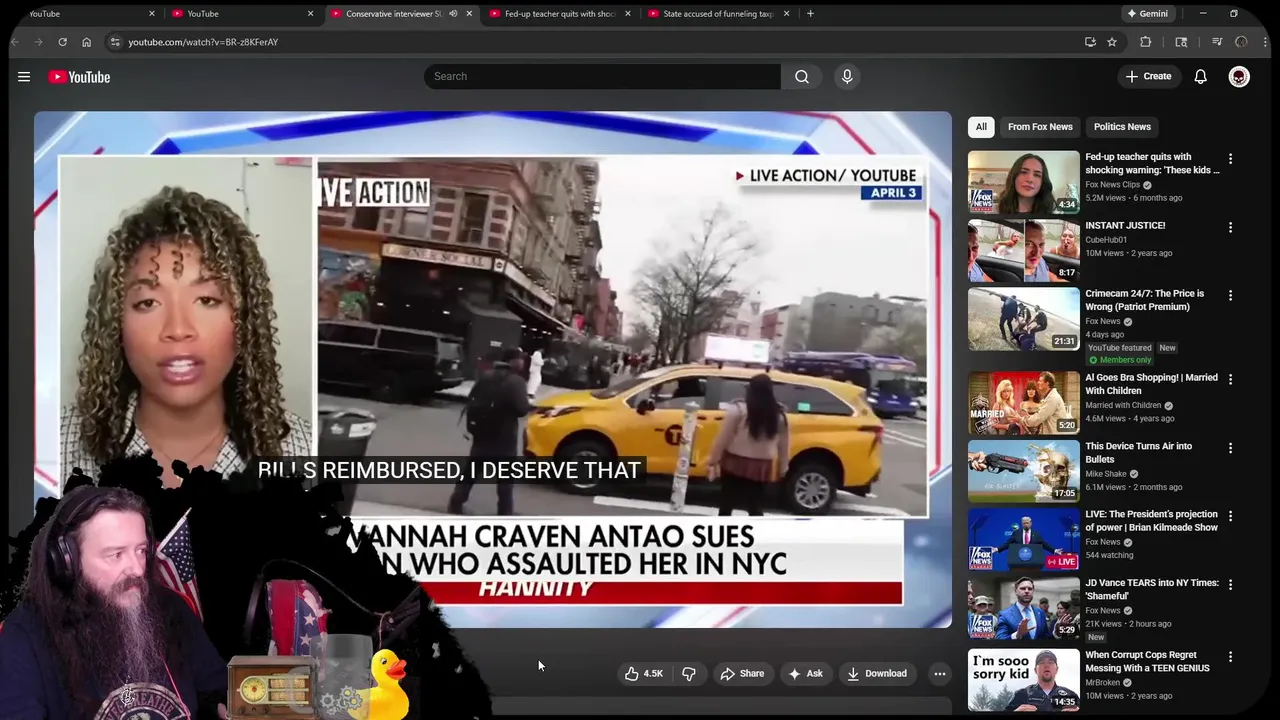
Task: Open more actions under the video
Action: click(939, 674)
